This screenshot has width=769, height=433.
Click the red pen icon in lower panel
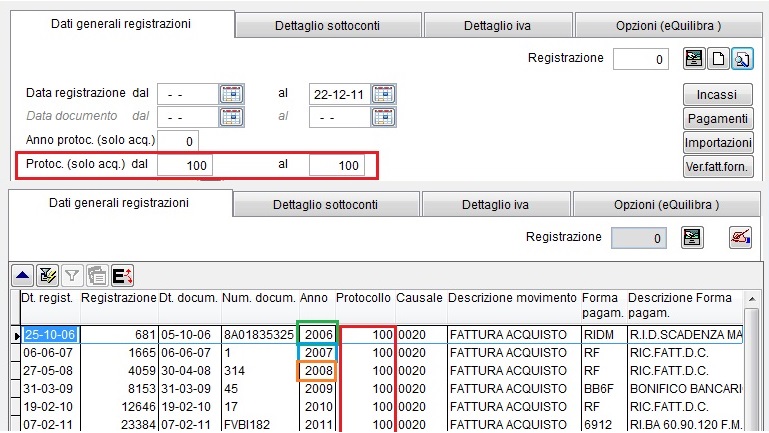[740, 238]
